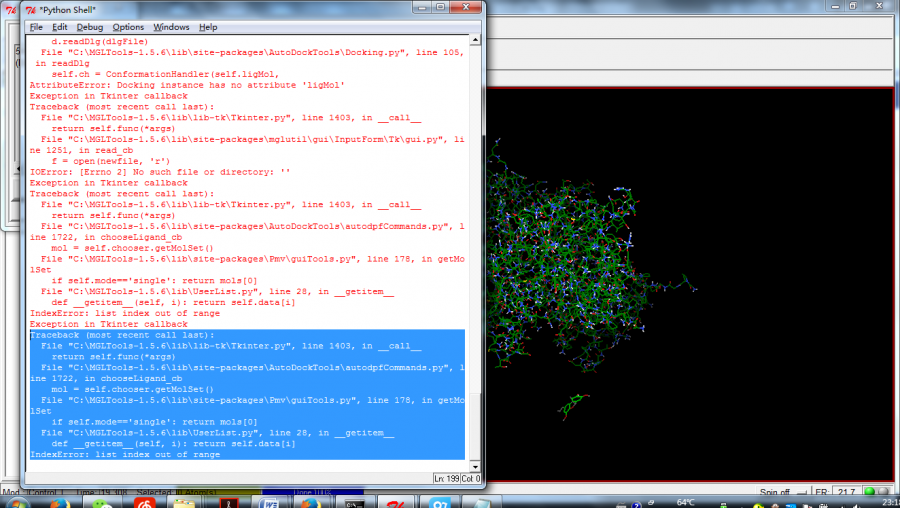Click the 'Ln: 199' status indicator

coord(446,478)
